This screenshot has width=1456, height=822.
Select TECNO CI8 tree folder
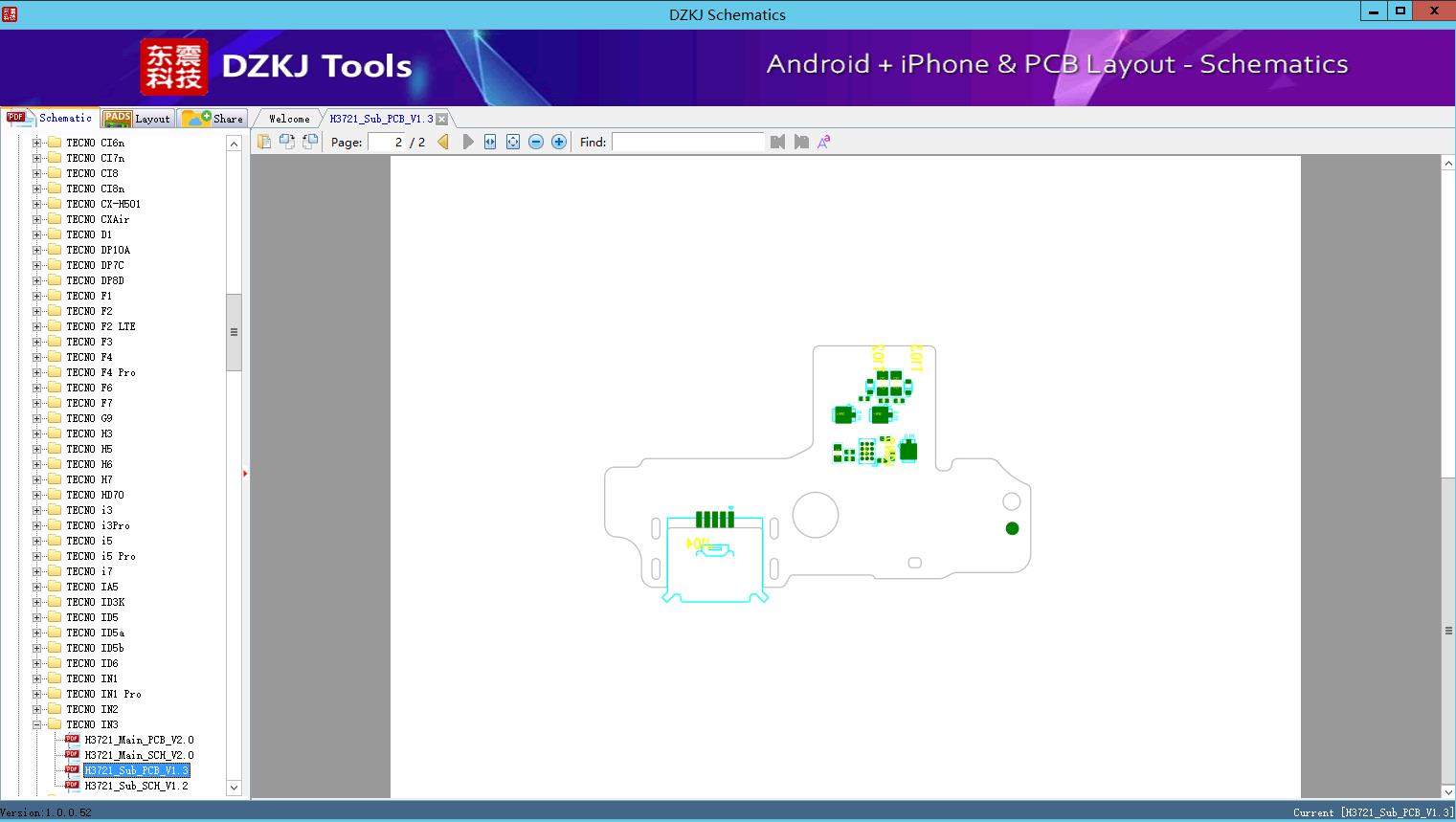pos(92,173)
